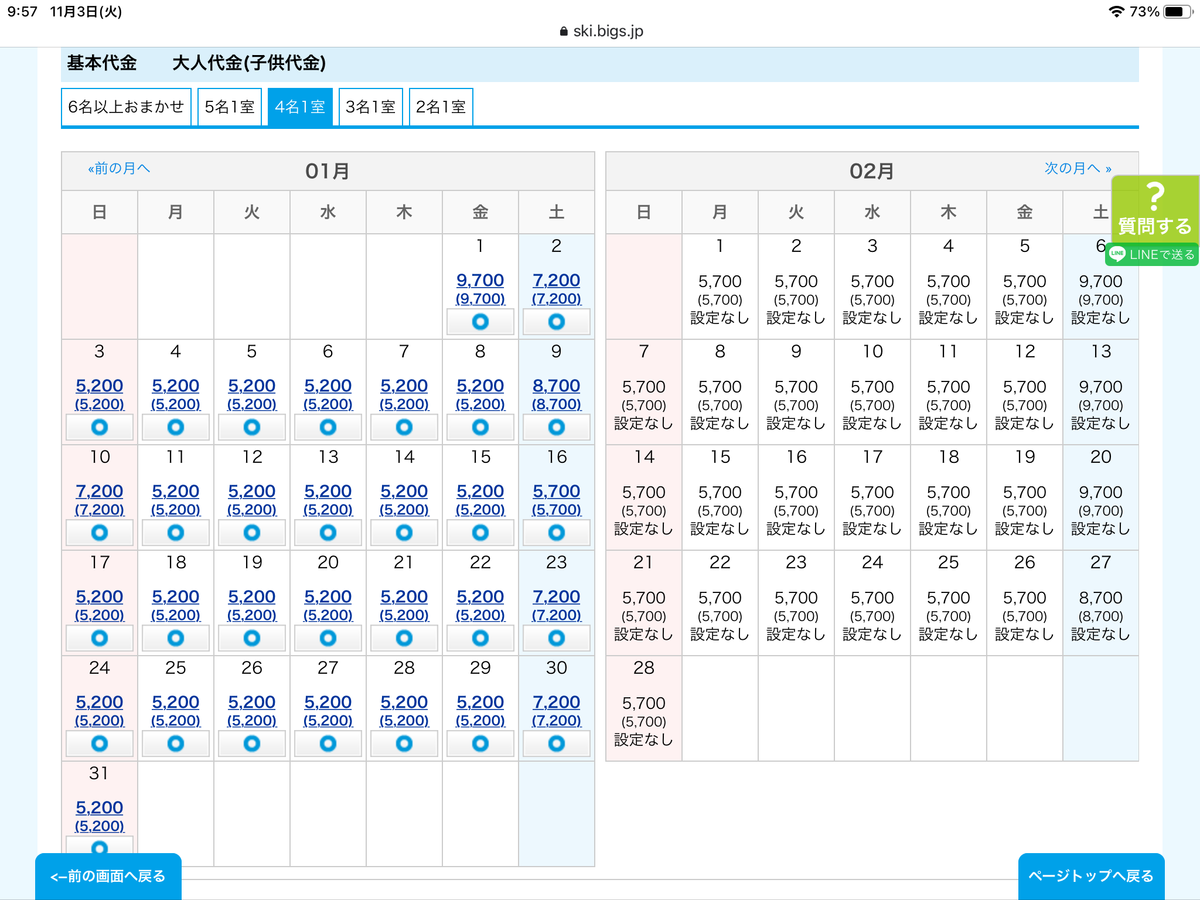The image size is (1200, 900).
Task: Open the 質問する question mark widget
Action: pos(1155,208)
